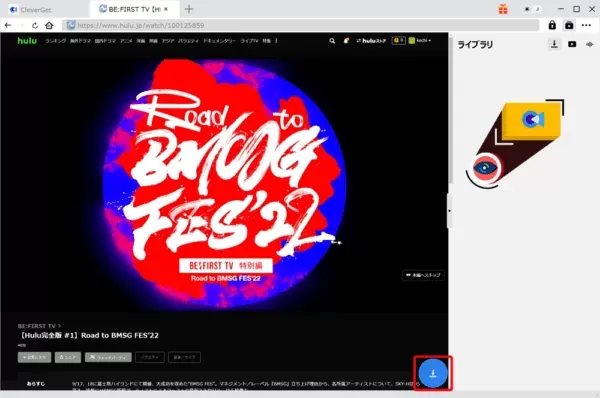This screenshot has width=600, height=398.
Task: Go to the home page
Action: coord(49,25)
